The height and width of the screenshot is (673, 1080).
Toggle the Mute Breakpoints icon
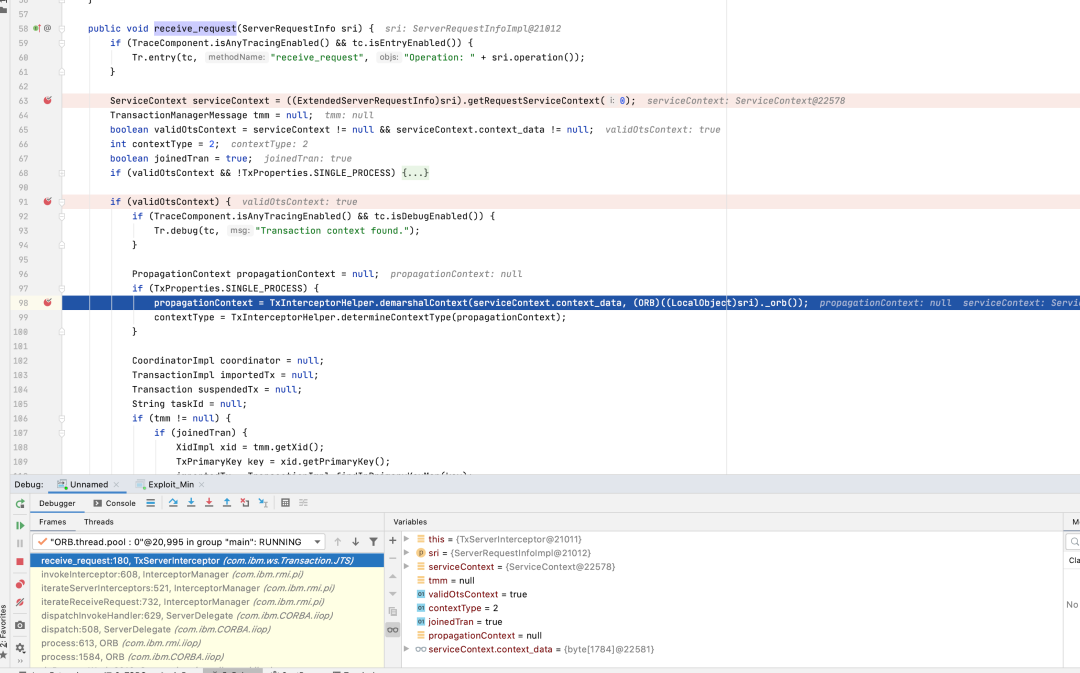pyautogui.click(x=19, y=602)
